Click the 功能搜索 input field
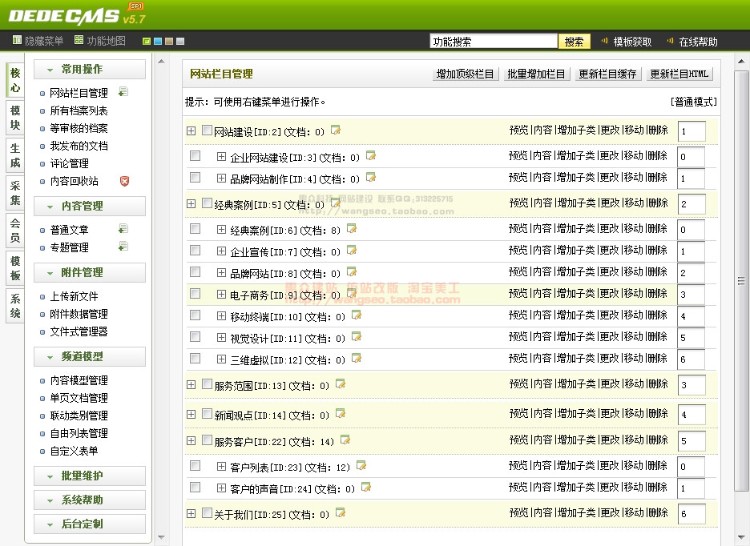The image size is (750, 546). pos(494,42)
